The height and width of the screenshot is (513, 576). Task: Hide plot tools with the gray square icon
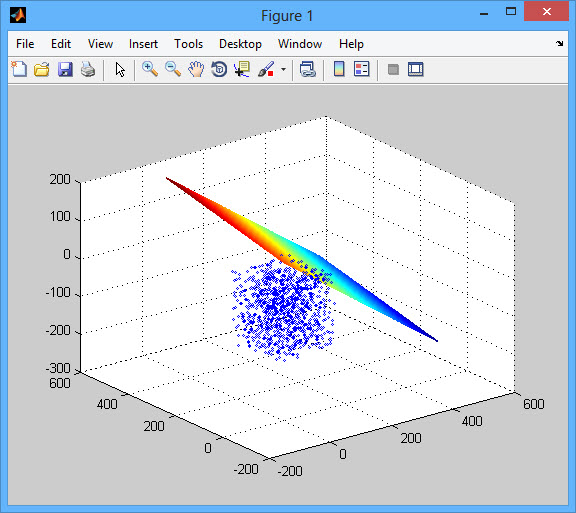pyautogui.click(x=393, y=69)
